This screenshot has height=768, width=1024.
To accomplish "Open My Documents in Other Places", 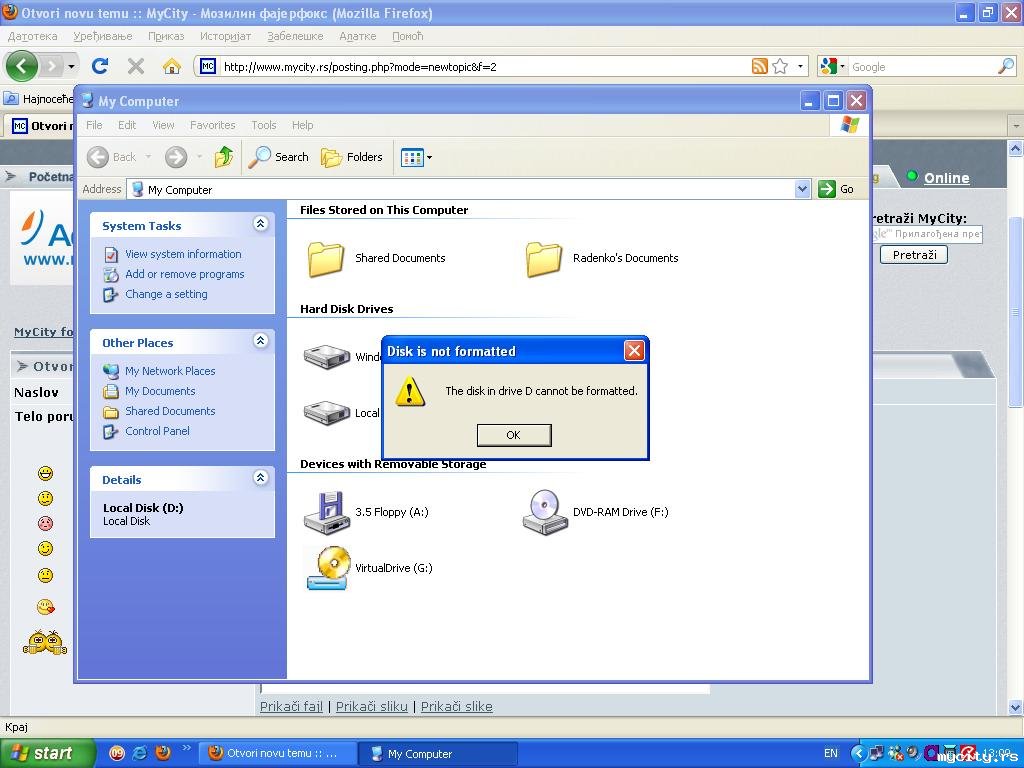I will [160, 391].
